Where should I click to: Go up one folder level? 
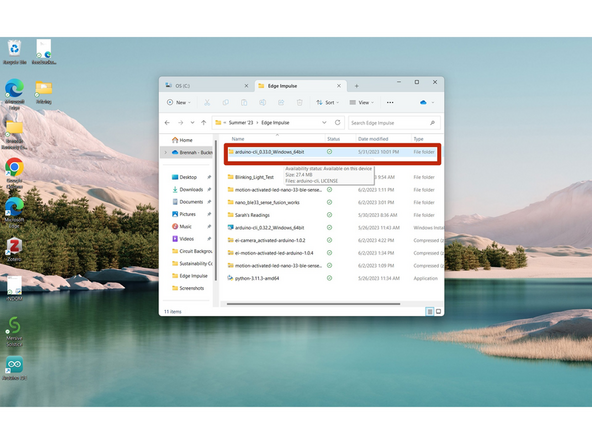[204, 123]
